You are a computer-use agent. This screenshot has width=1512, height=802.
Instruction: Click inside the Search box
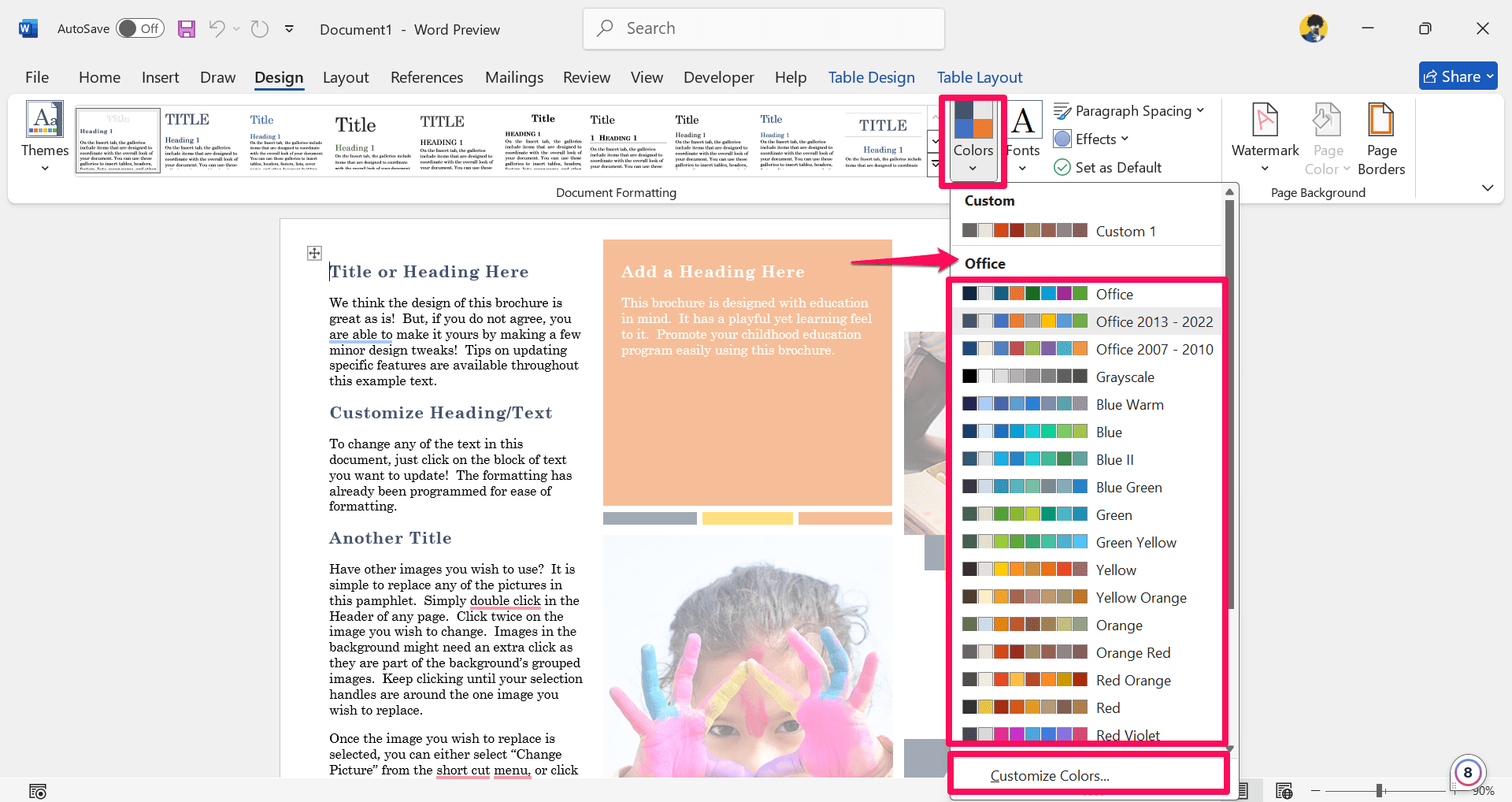point(763,28)
